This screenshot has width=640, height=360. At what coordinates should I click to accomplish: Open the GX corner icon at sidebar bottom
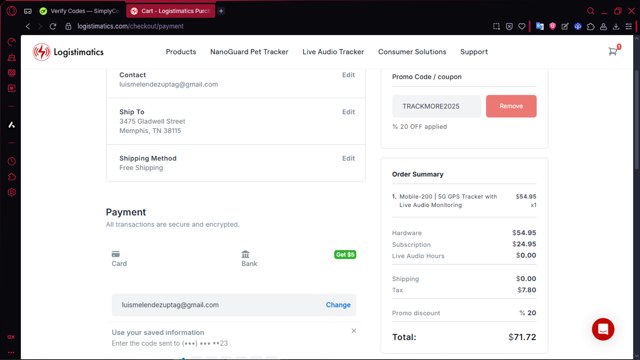(11, 337)
